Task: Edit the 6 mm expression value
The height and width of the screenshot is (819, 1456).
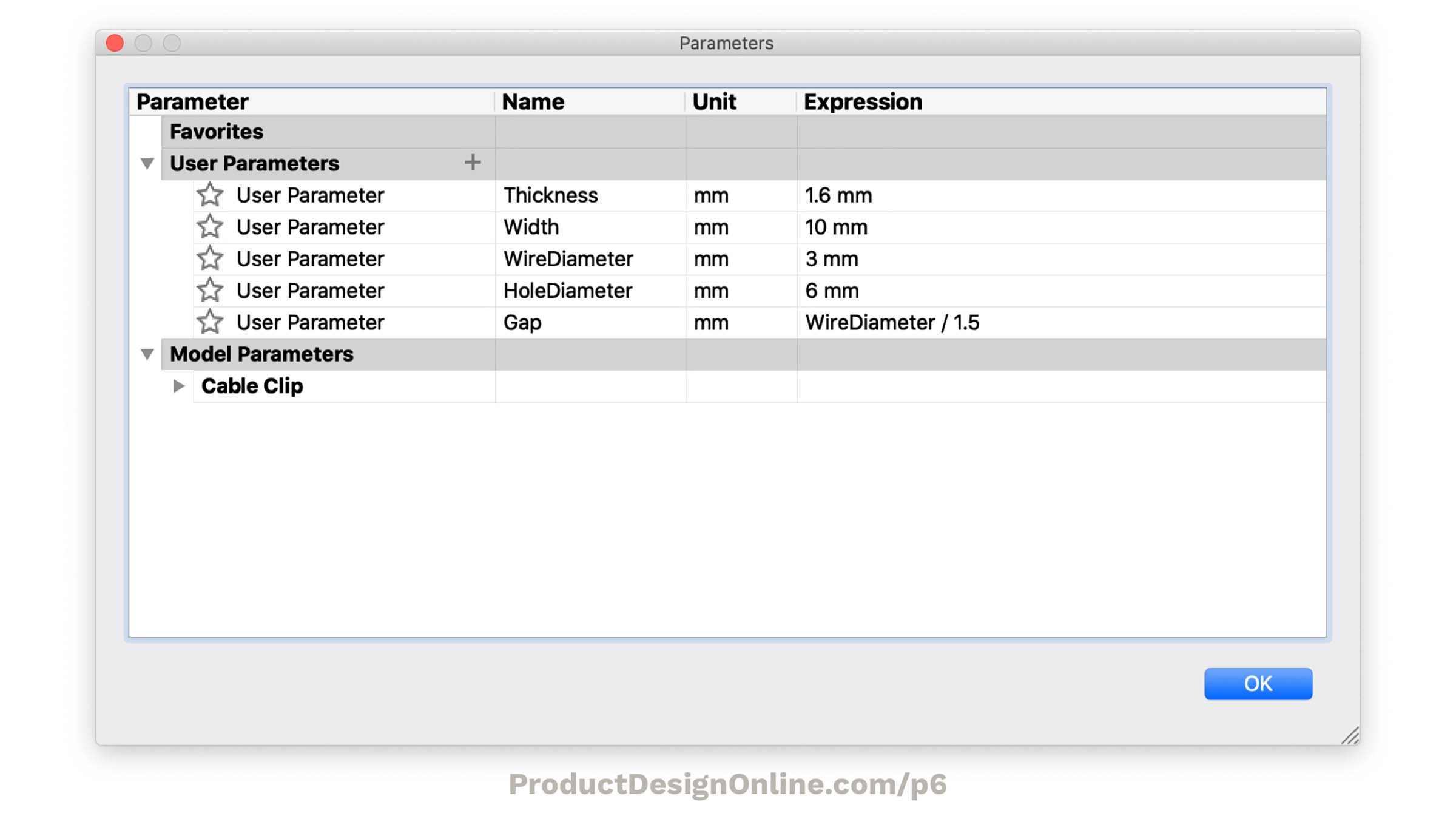Action: (1062, 291)
